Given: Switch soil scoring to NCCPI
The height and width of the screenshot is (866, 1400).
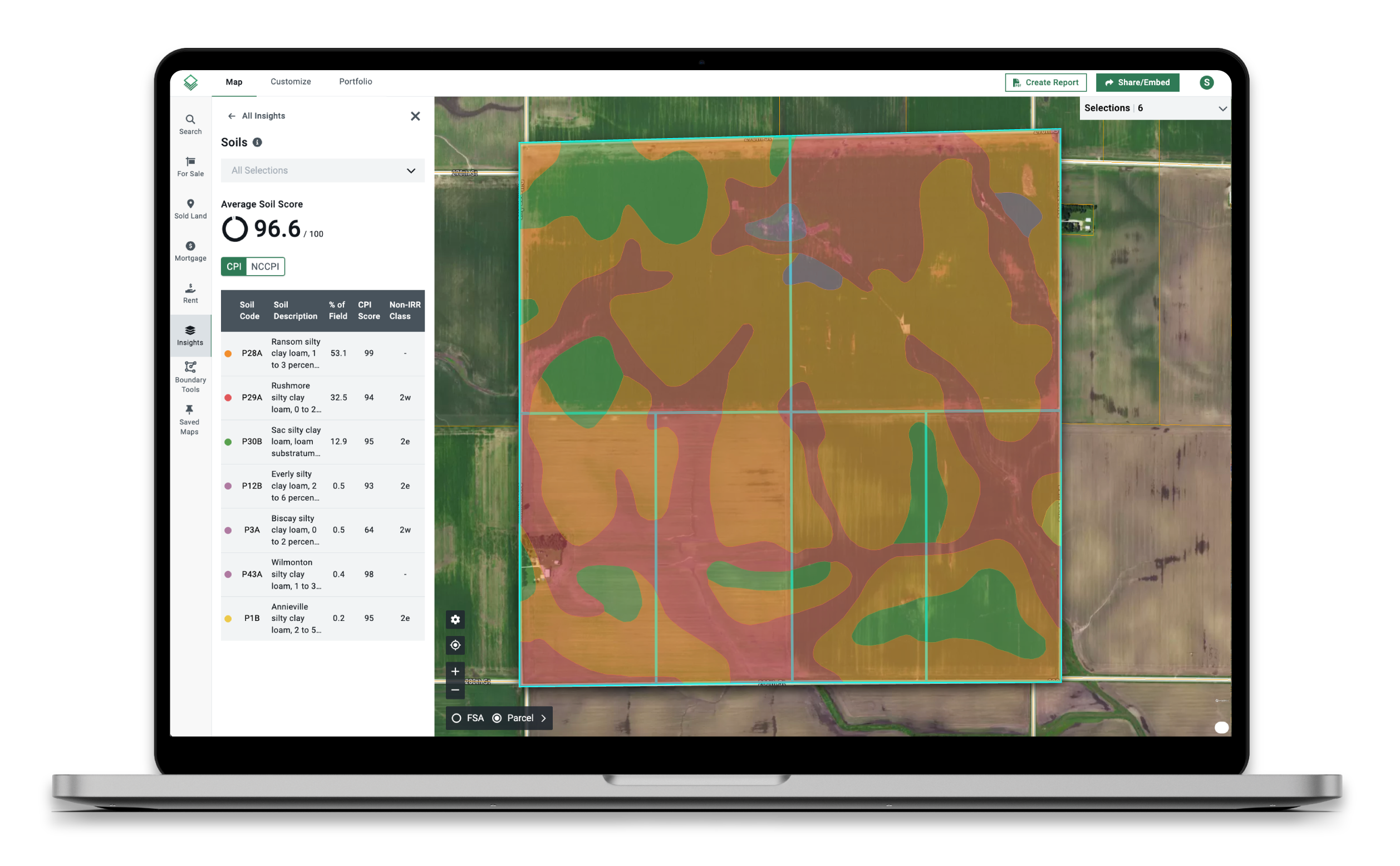Looking at the screenshot, I should pyautogui.click(x=265, y=266).
